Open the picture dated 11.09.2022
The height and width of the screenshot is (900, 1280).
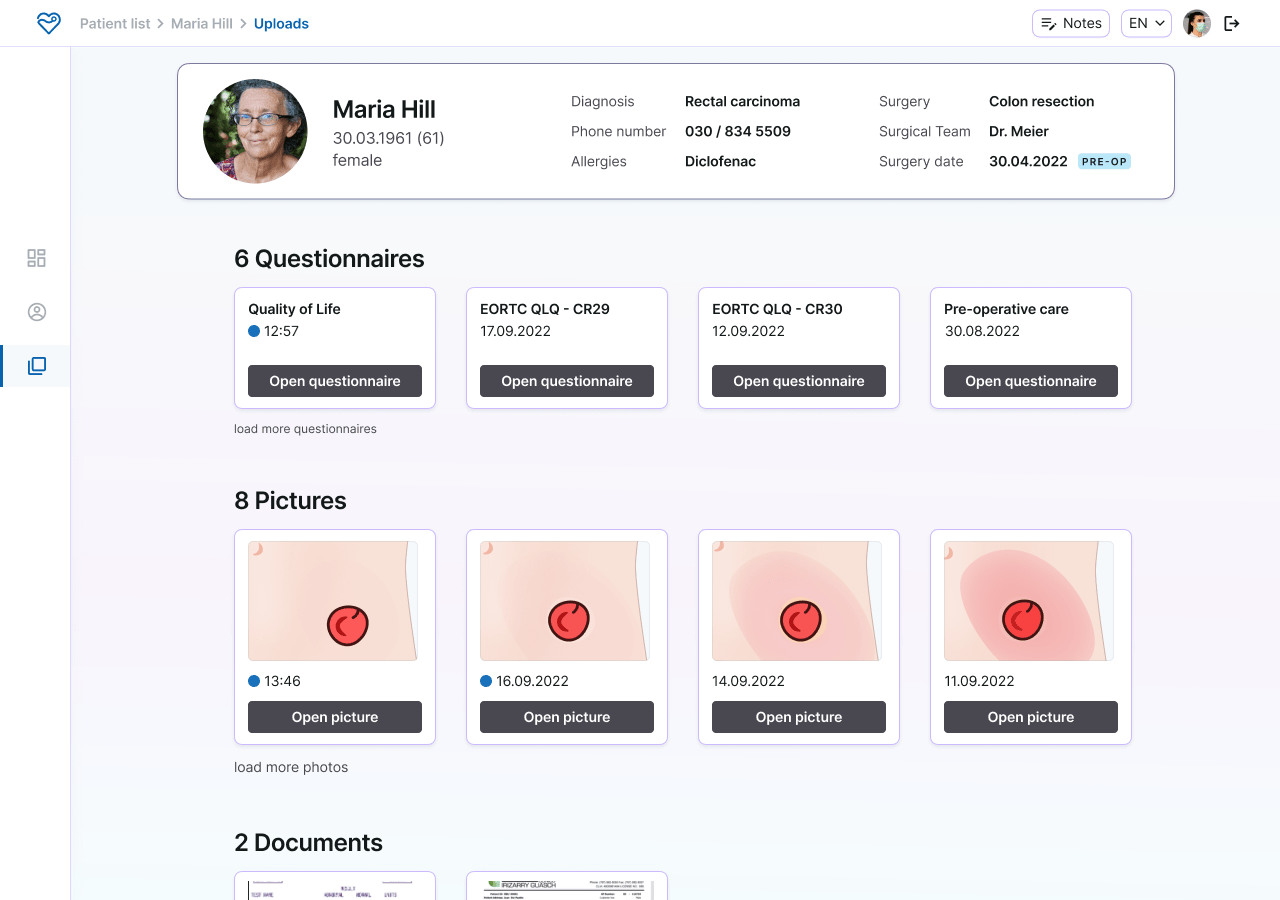pos(1031,717)
